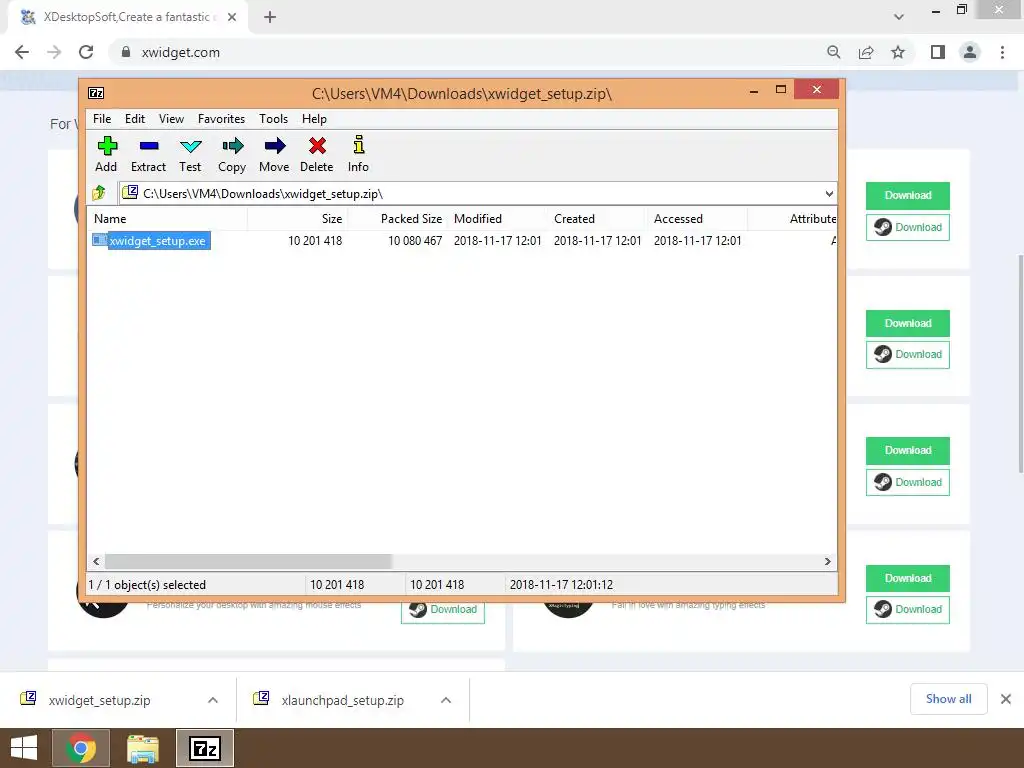Close the XDesktopSoft browser tab
1024x768 pixels.
click(x=232, y=17)
